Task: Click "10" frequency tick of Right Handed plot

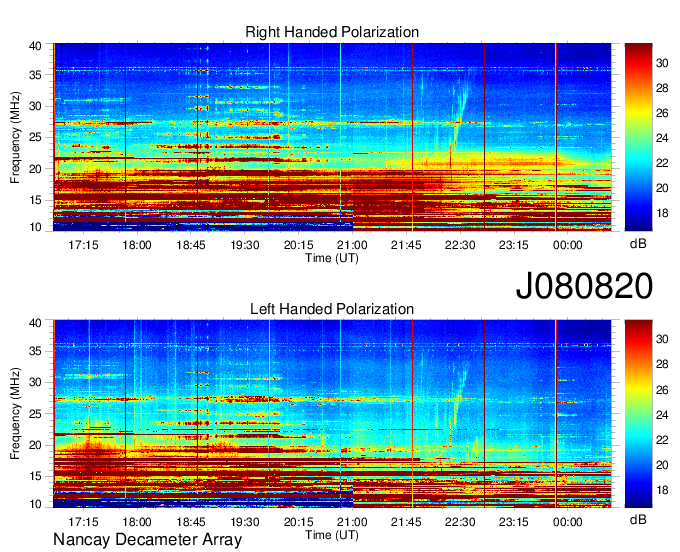Action: pyautogui.click(x=35, y=227)
